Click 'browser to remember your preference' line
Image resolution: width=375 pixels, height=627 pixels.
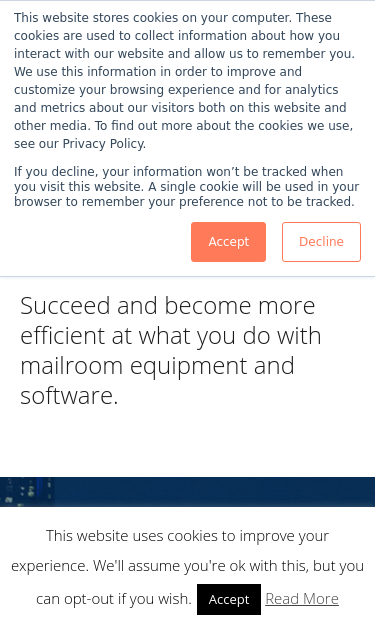point(184,202)
